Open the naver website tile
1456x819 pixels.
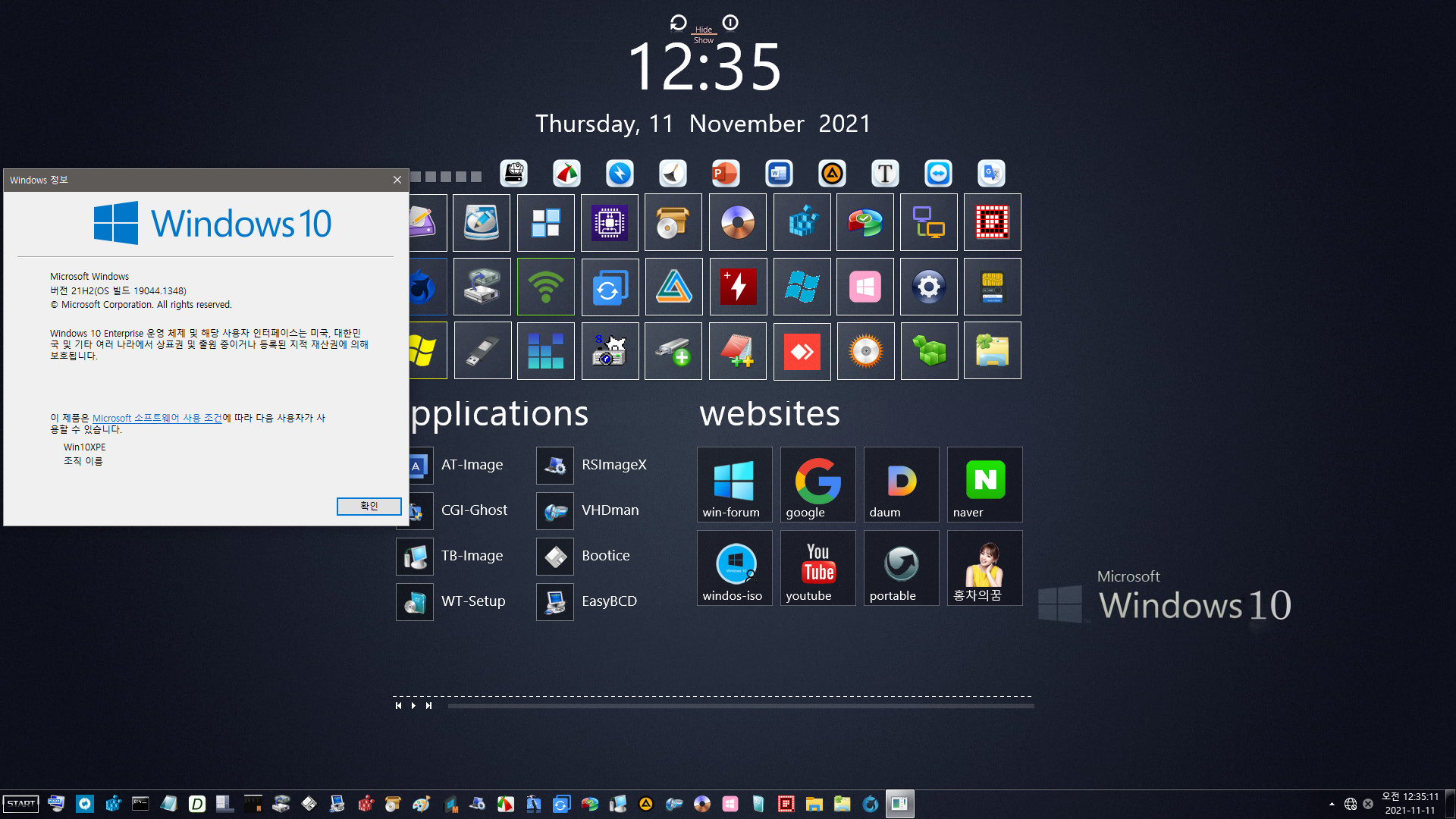click(x=985, y=485)
